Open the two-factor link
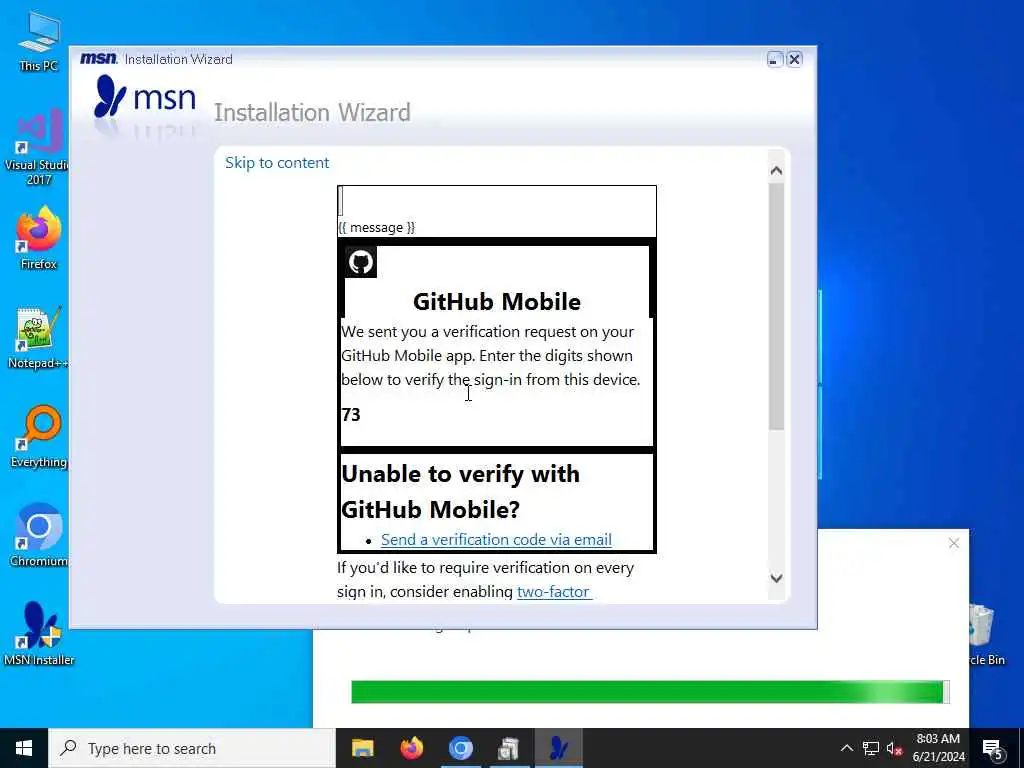Screen dimensions: 1024x768 tap(554, 592)
